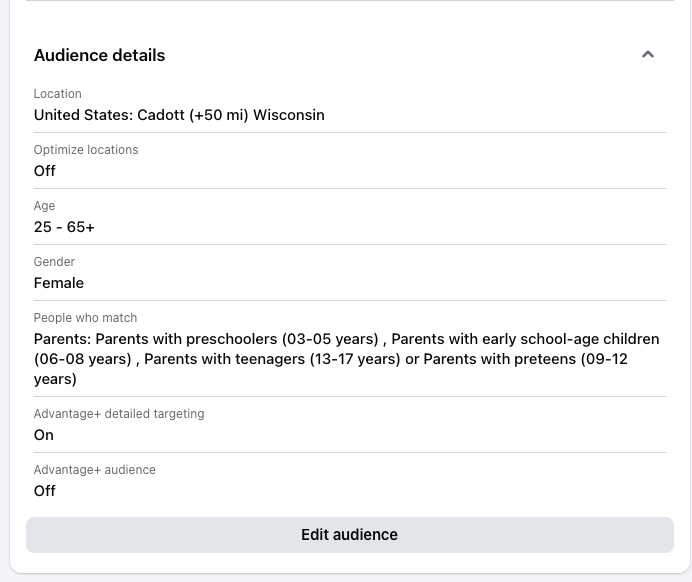Click the Advantage+ audience label
Screen dimensions: 692x582
[95, 470]
